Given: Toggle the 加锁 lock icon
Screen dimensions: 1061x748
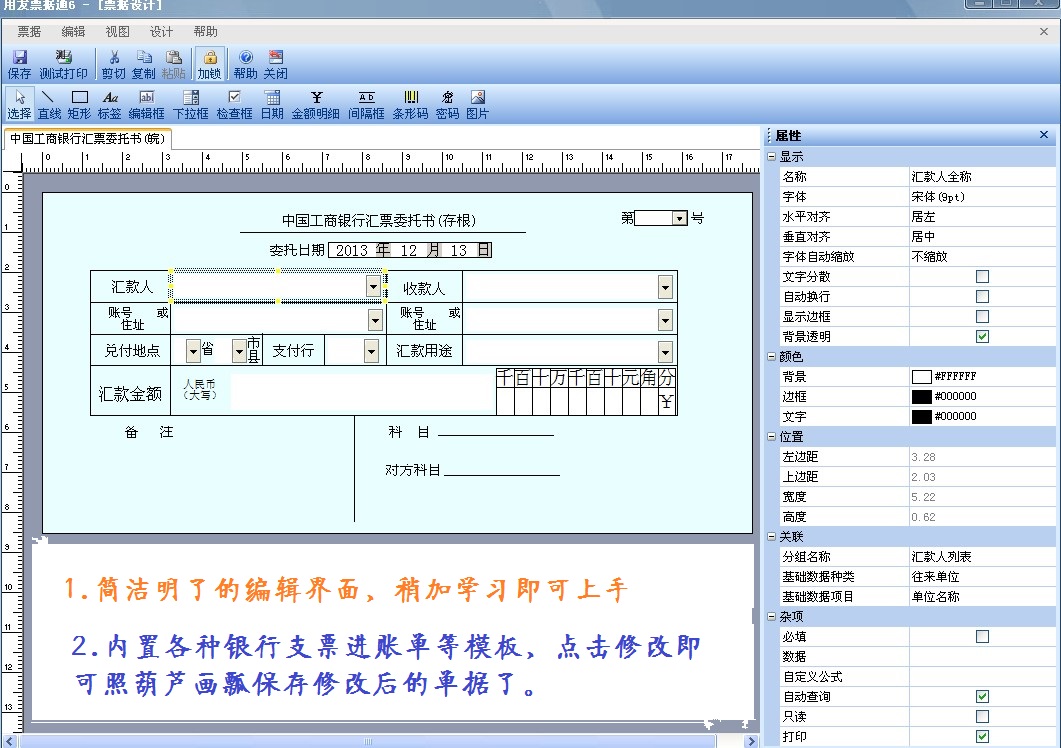Looking at the screenshot, I should [x=210, y=65].
